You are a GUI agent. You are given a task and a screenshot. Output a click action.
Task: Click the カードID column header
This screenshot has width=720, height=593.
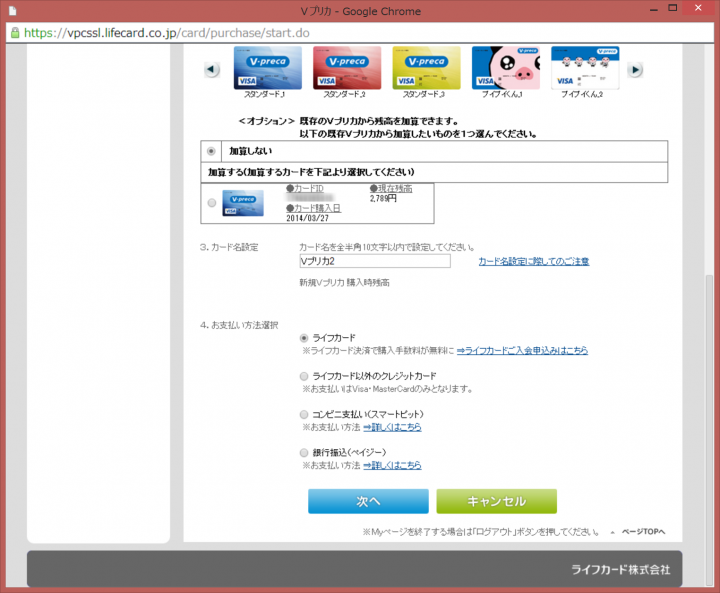pyautogui.click(x=304, y=188)
